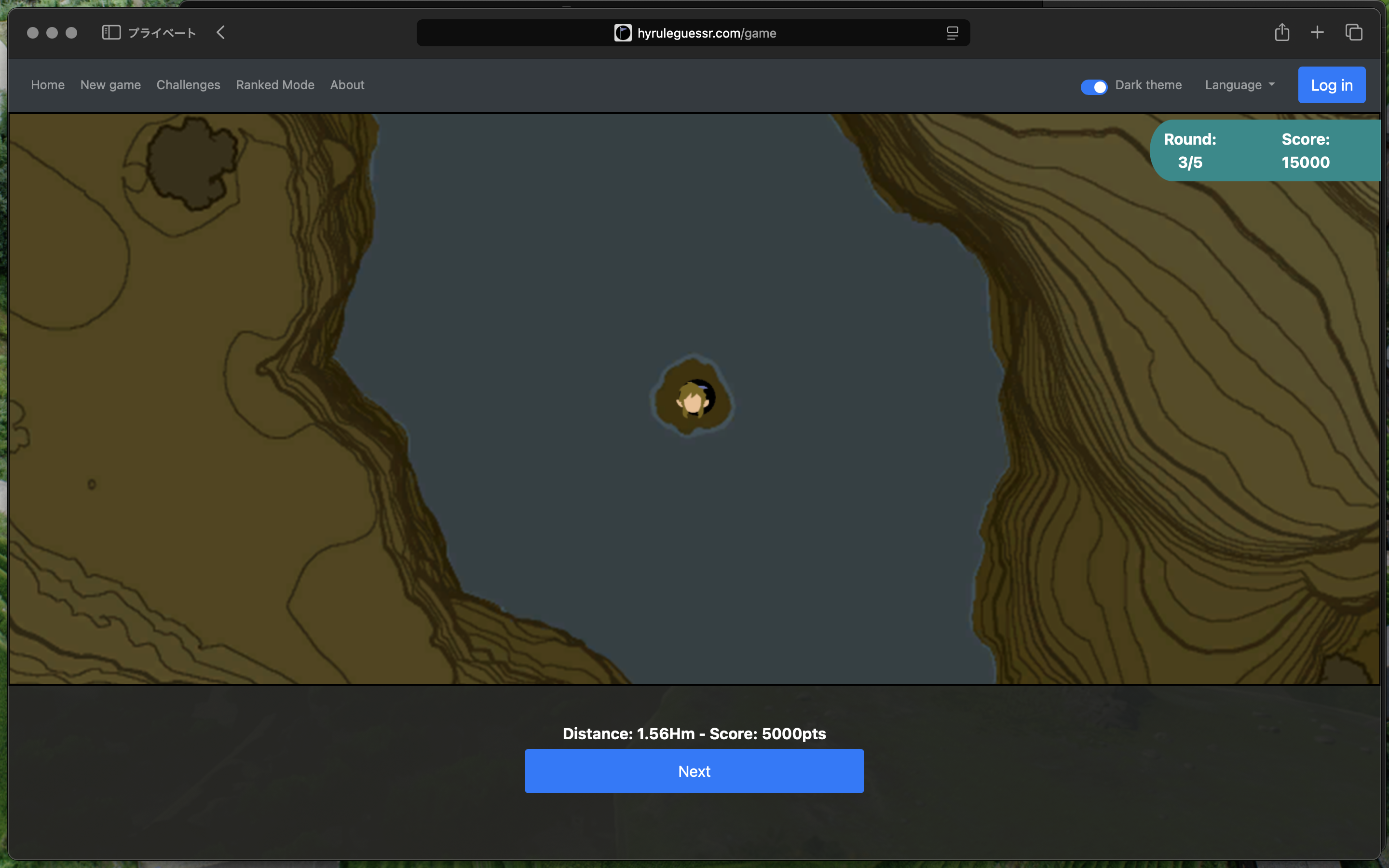Go to Ranked Mode
This screenshot has height=868, width=1389.
275,85
